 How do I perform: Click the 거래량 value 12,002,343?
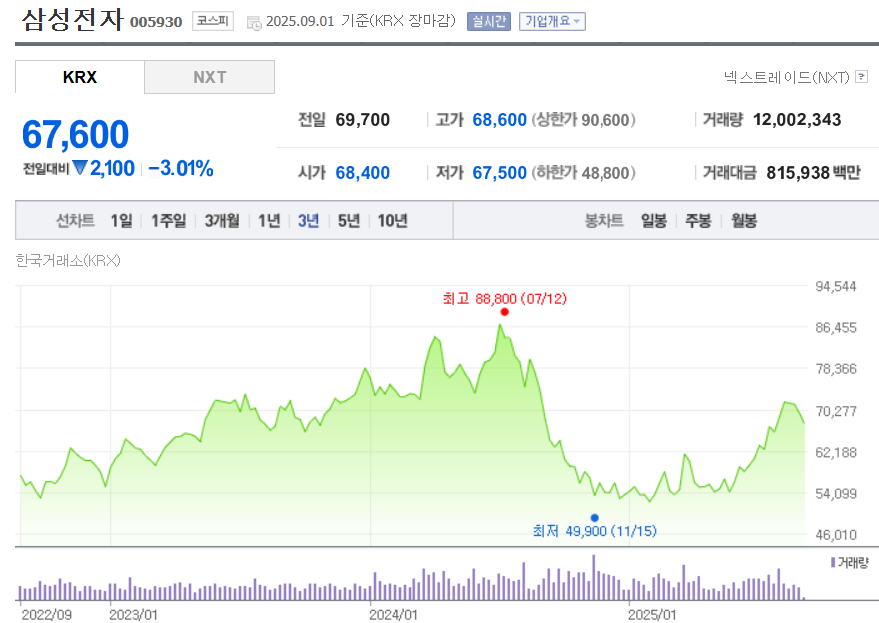pos(797,119)
